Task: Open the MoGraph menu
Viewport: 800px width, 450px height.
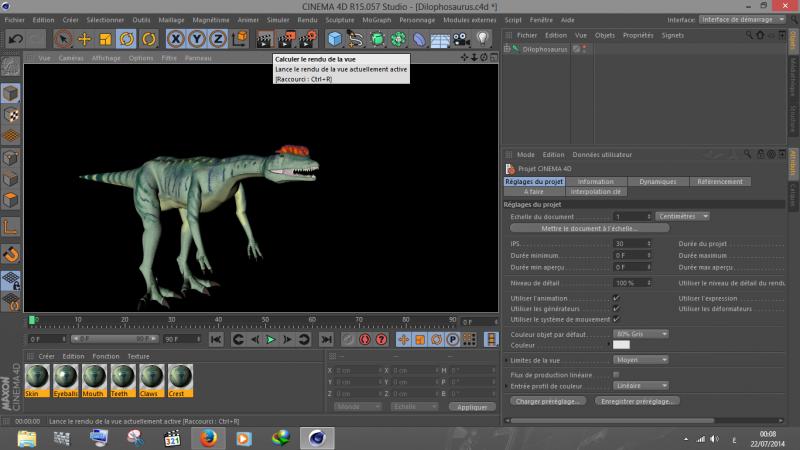Action: coord(377,20)
